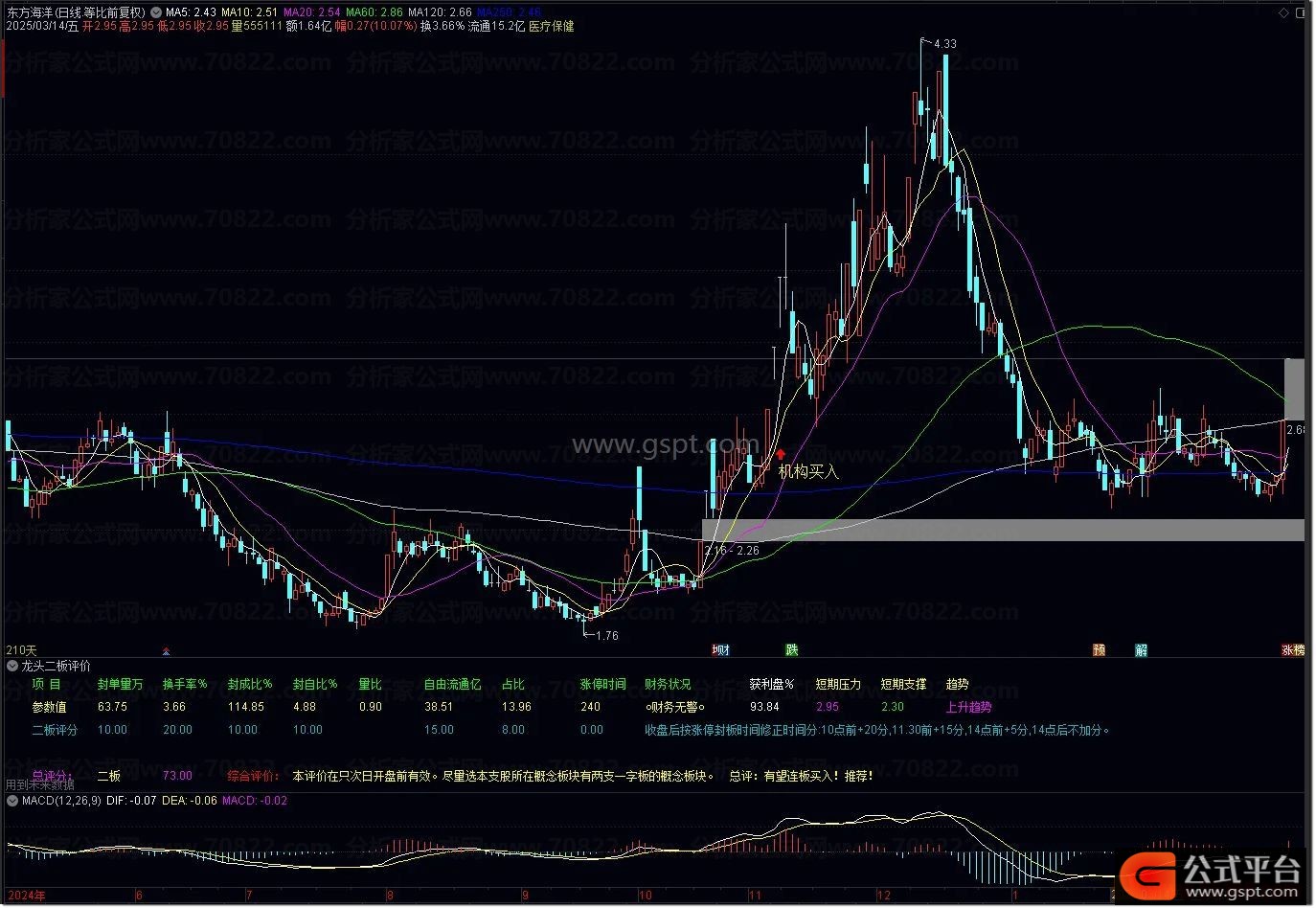Click the stock title 东方海洋(日线 等比前复权)
1316x908 pixels.
click(x=77, y=12)
